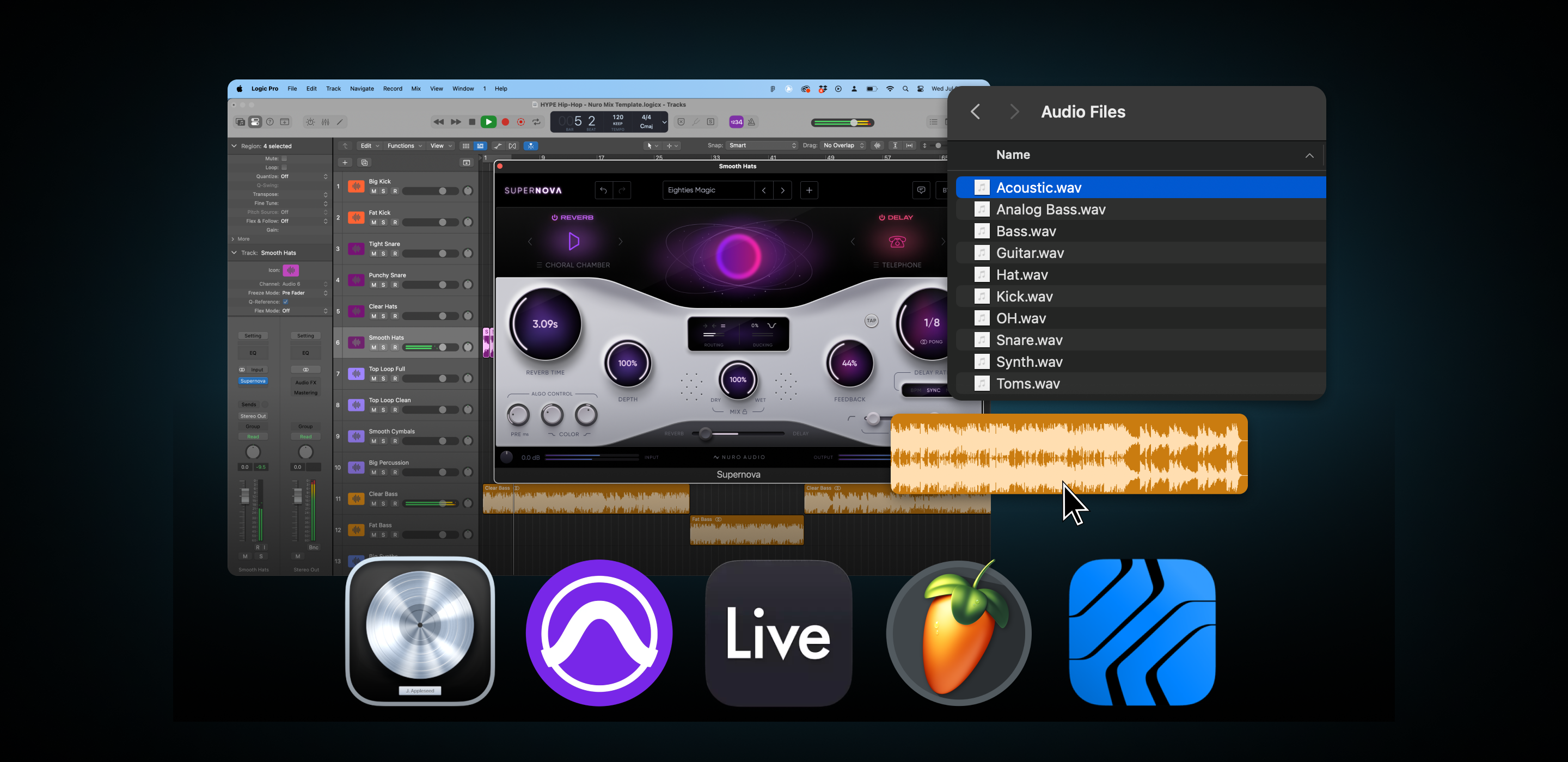
Task: Open the Edit dropdown in tracks area
Action: pos(370,145)
